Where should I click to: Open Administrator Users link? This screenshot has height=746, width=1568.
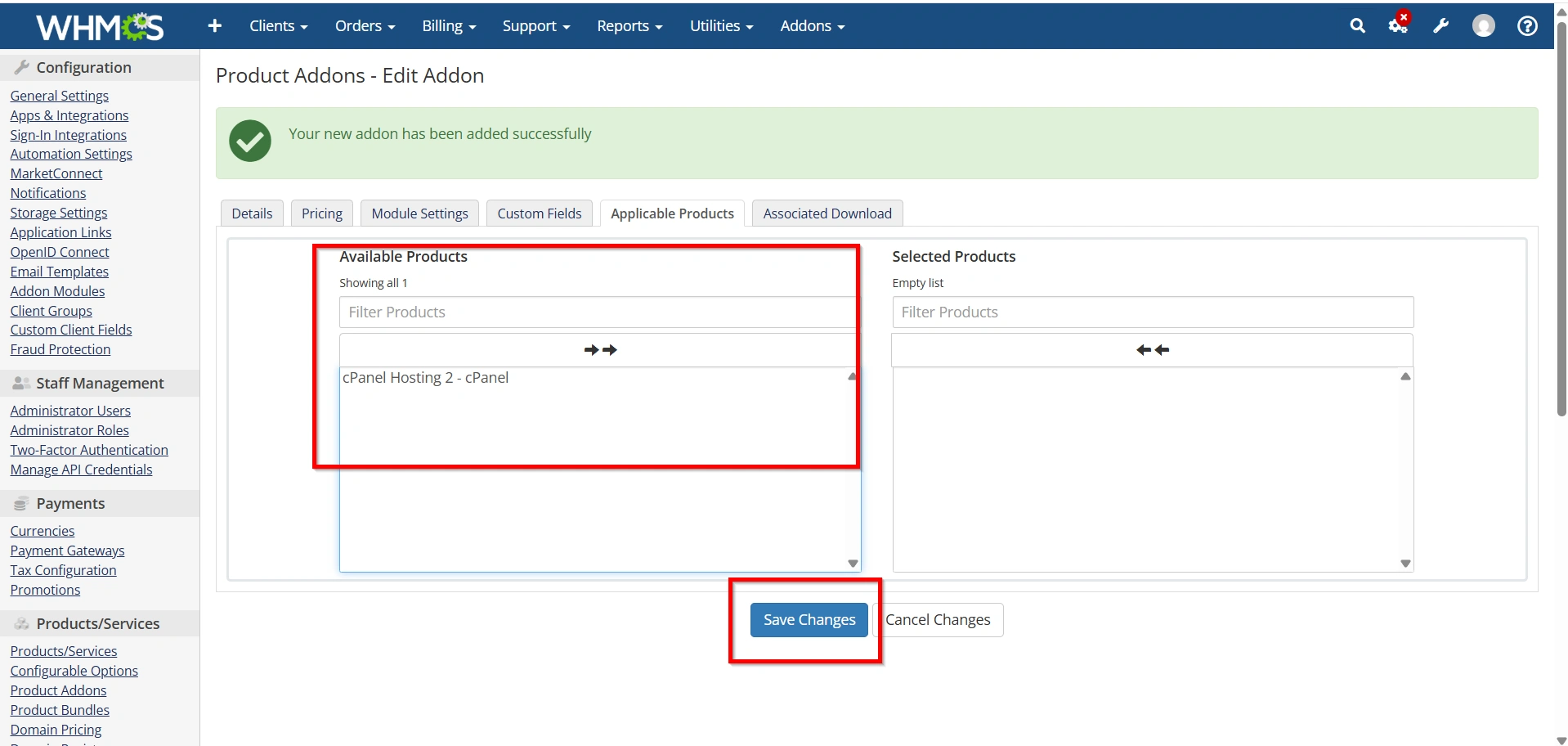point(70,411)
